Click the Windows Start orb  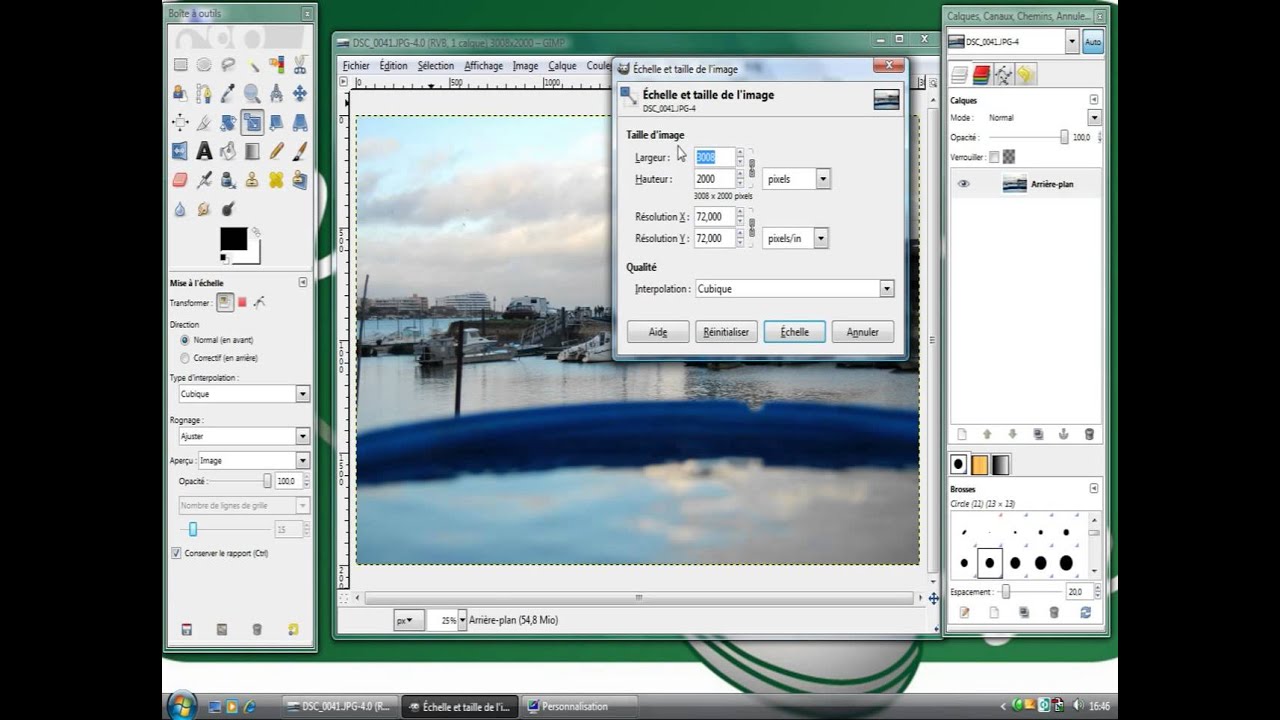pos(182,705)
